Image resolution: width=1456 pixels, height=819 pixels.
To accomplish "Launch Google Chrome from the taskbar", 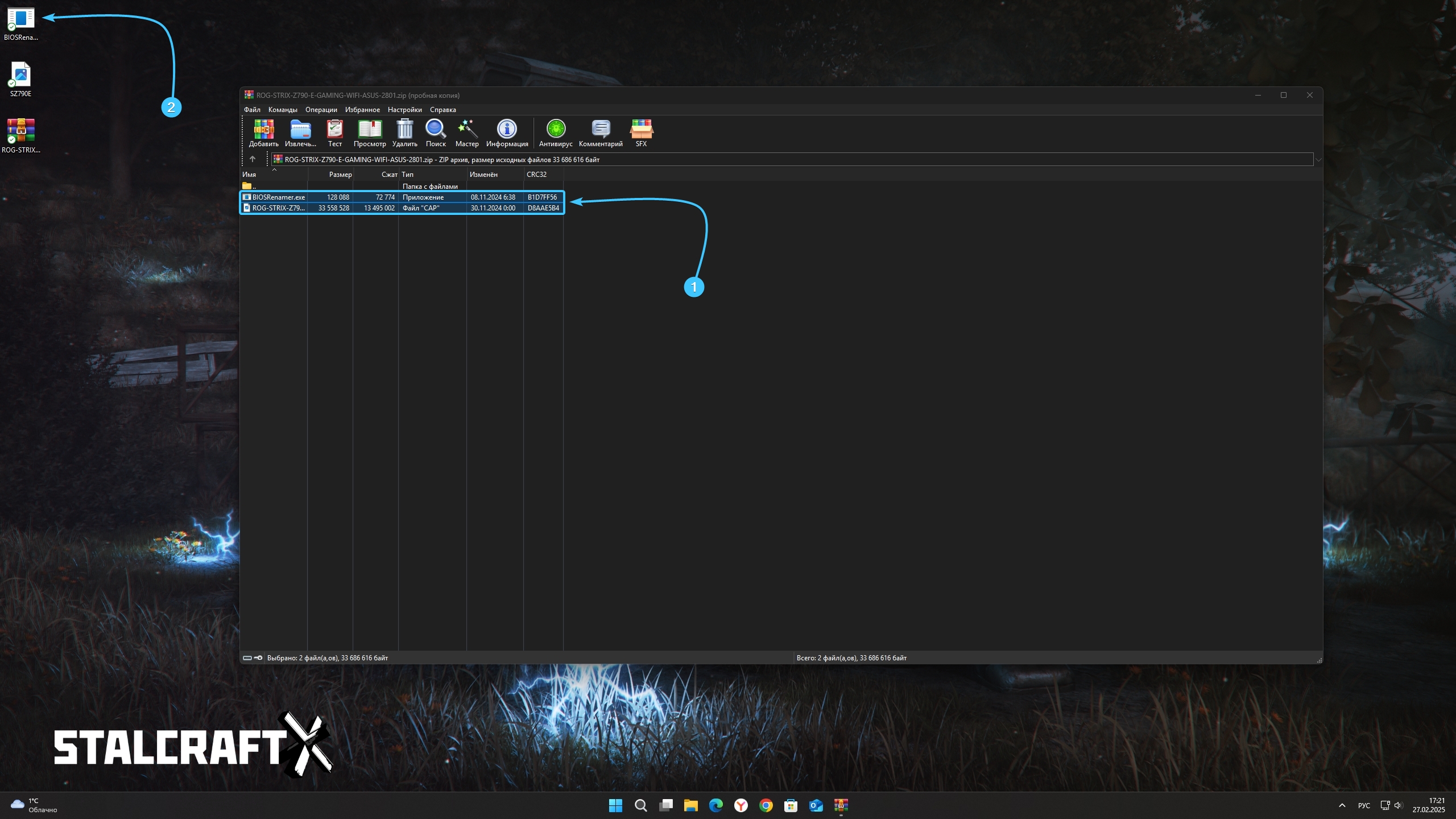I will (766, 805).
